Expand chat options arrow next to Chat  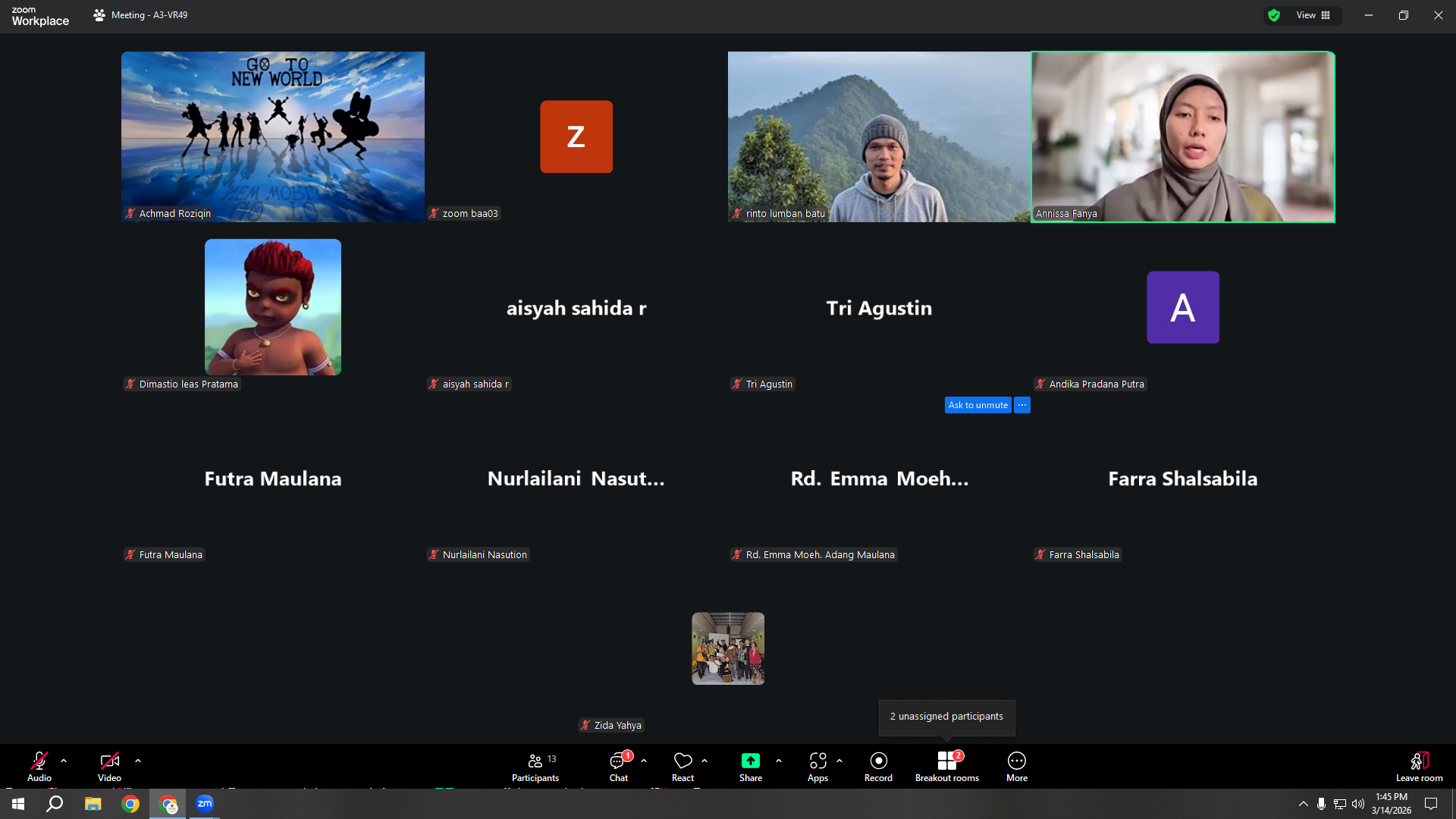click(644, 761)
